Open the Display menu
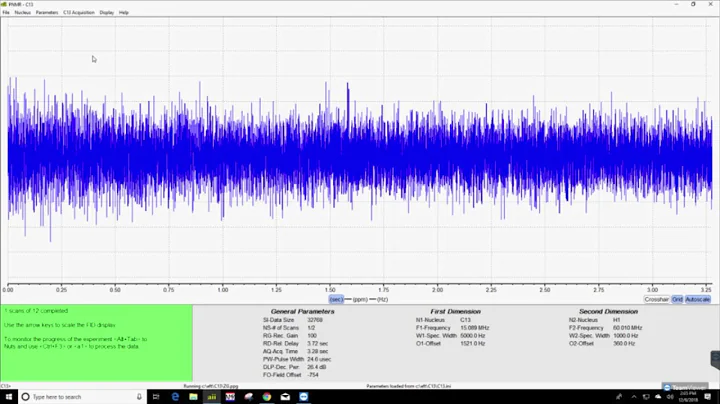The image size is (720, 404). [107, 12]
